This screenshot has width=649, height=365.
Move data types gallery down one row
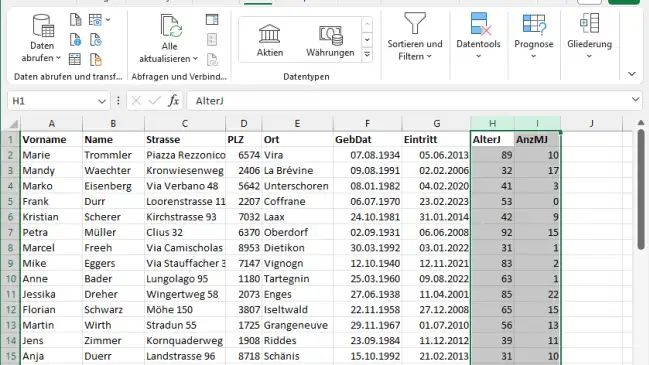(x=367, y=40)
